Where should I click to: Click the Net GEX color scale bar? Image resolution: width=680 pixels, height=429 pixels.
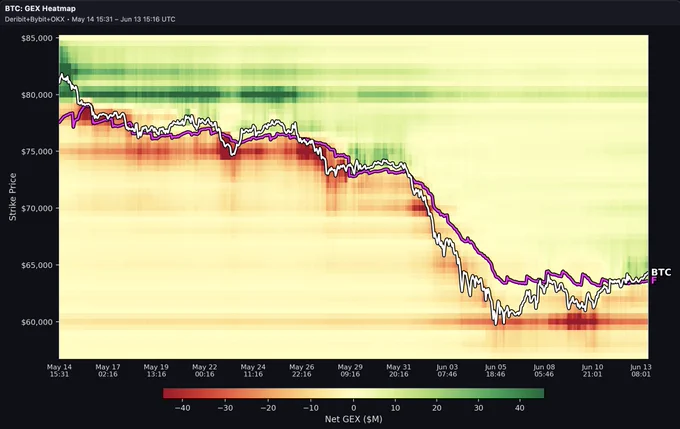[353, 393]
